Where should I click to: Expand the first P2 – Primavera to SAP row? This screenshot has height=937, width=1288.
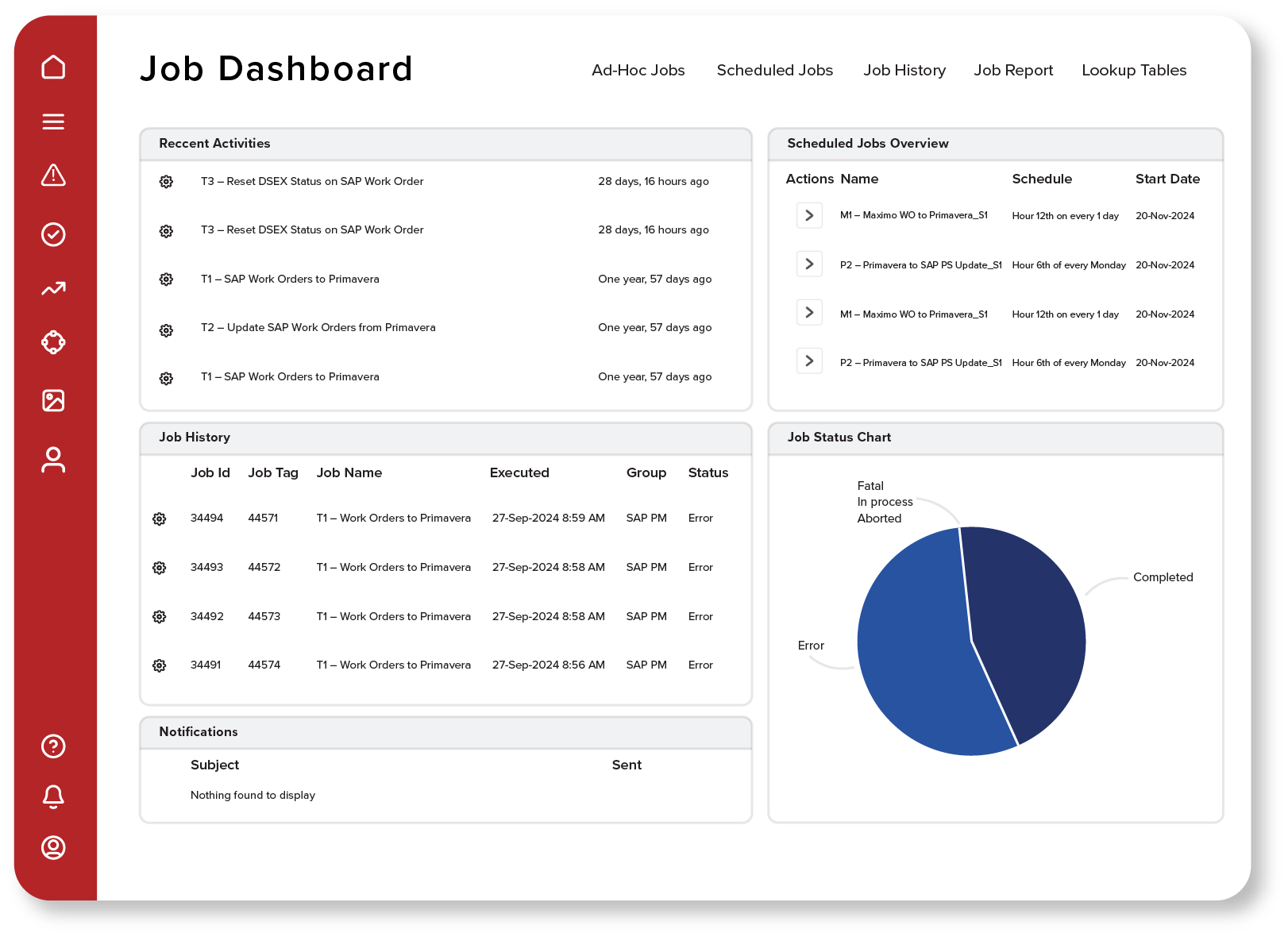(x=809, y=264)
